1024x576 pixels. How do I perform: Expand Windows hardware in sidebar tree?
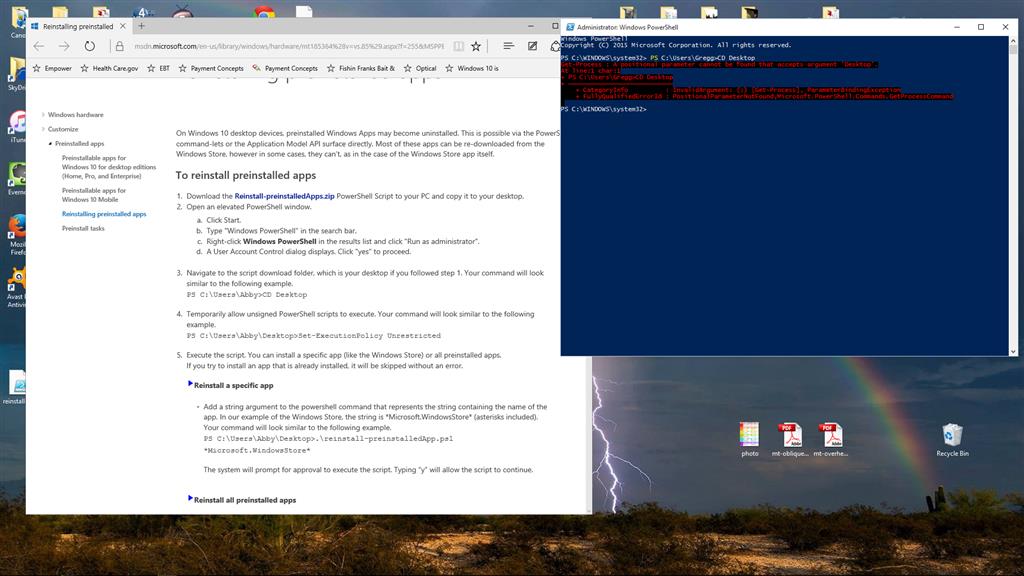44,115
